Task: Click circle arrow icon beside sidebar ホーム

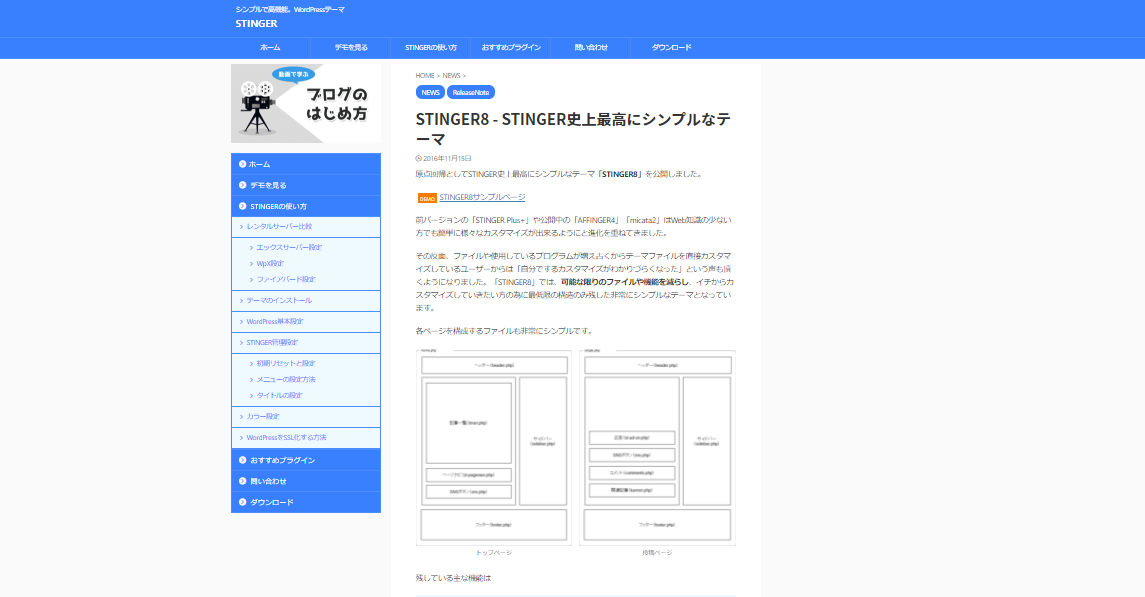Action: pos(242,164)
